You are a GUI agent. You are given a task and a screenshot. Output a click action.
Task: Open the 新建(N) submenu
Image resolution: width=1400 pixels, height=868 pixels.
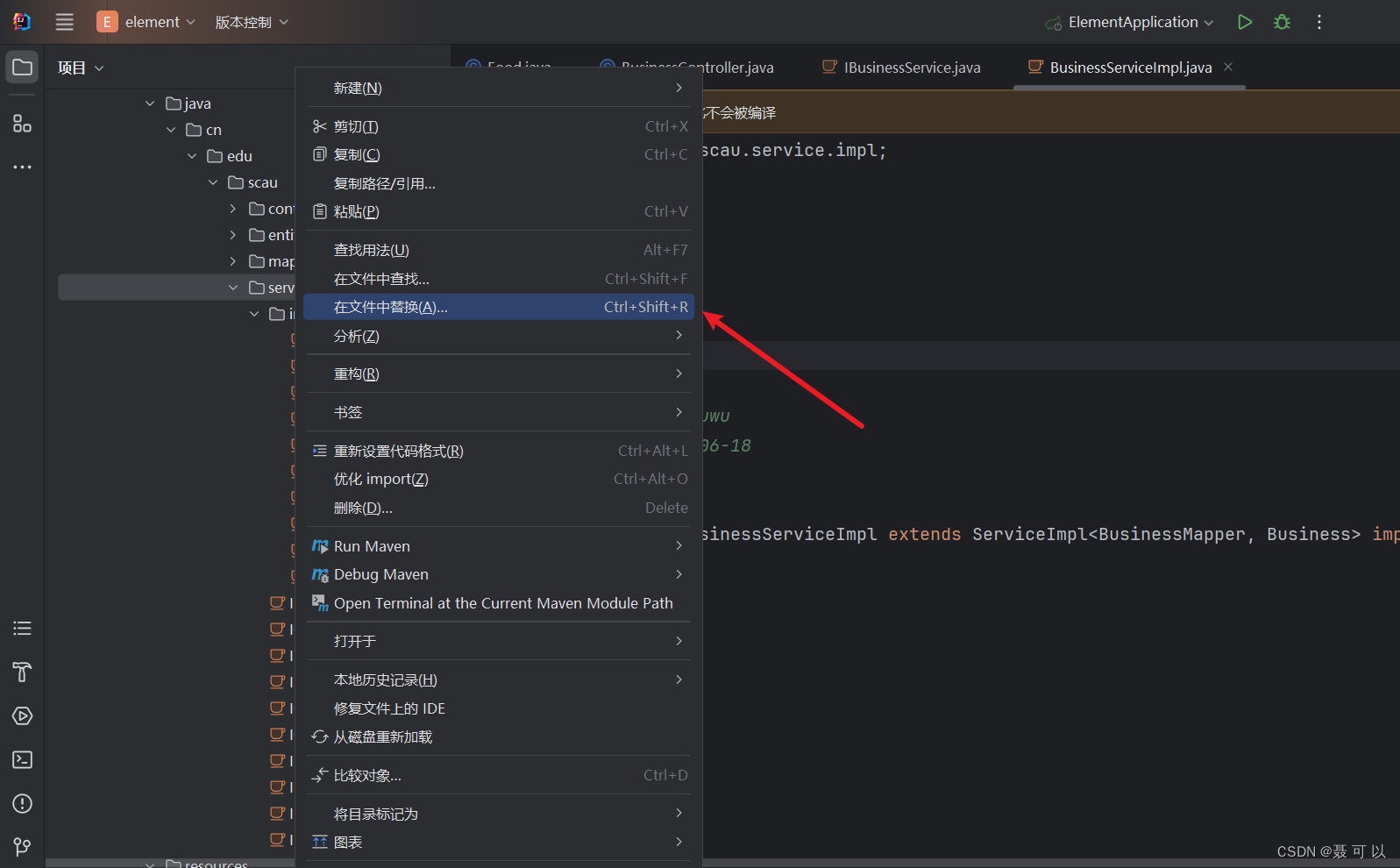(498, 88)
